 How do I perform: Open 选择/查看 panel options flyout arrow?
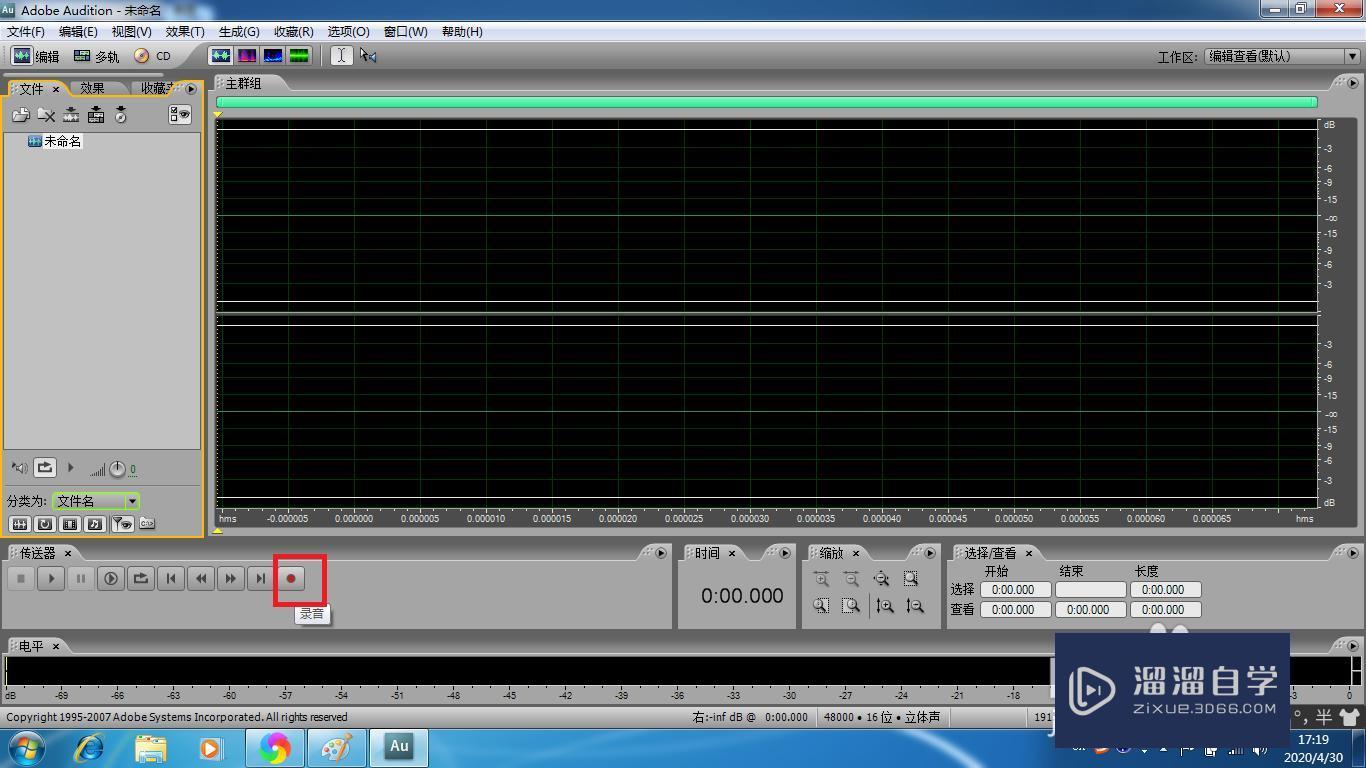[1354, 553]
